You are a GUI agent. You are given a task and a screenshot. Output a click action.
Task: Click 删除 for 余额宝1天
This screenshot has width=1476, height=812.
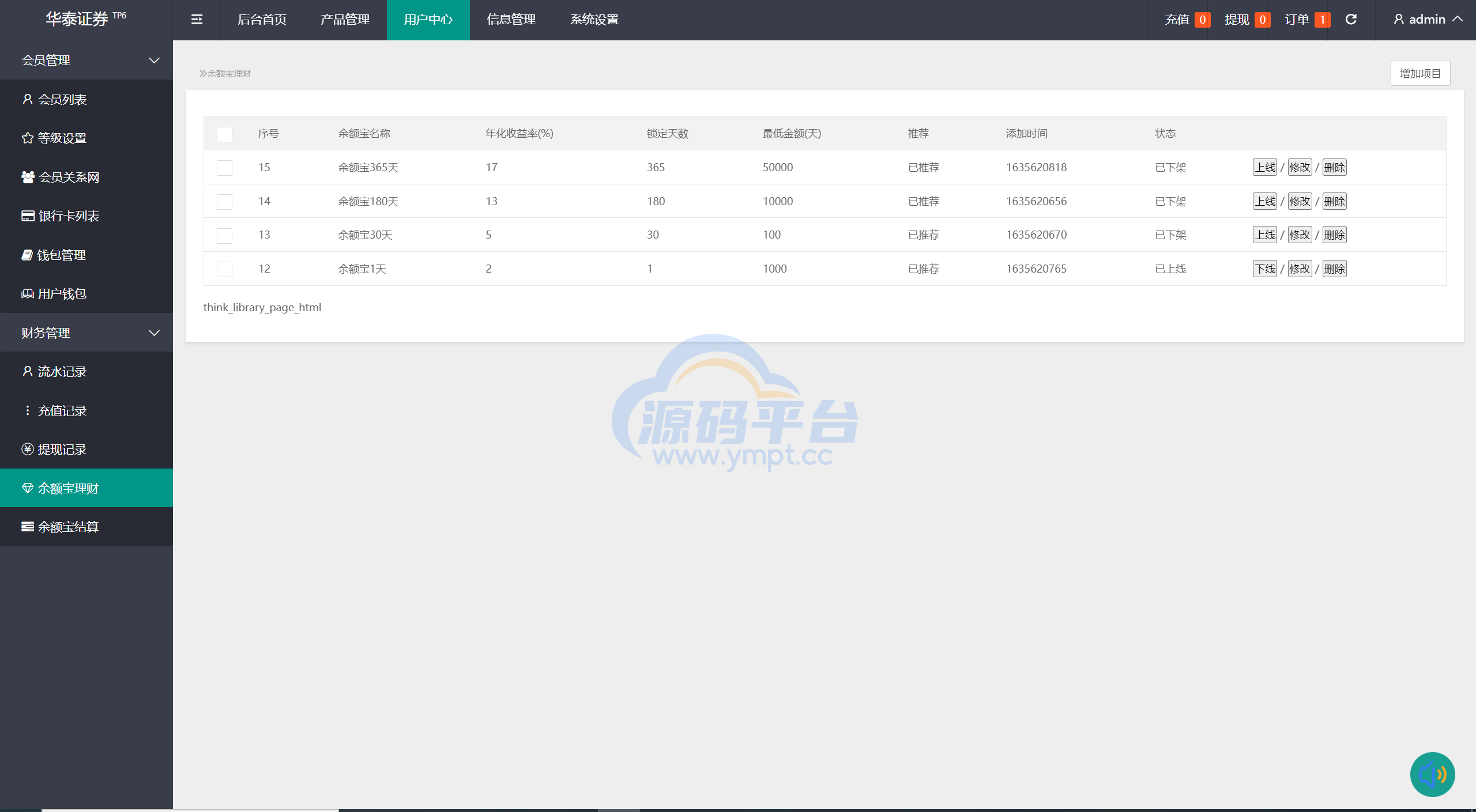(1334, 269)
